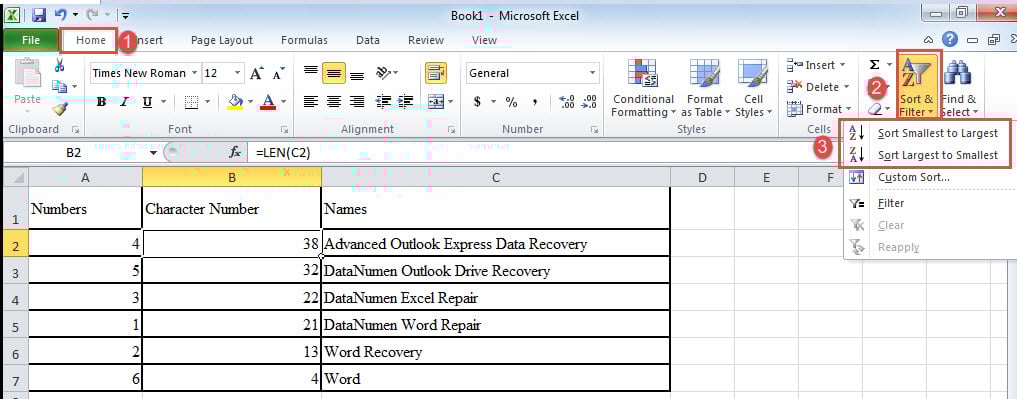
Task: Toggle Italic formatting
Action: point(124,102)
